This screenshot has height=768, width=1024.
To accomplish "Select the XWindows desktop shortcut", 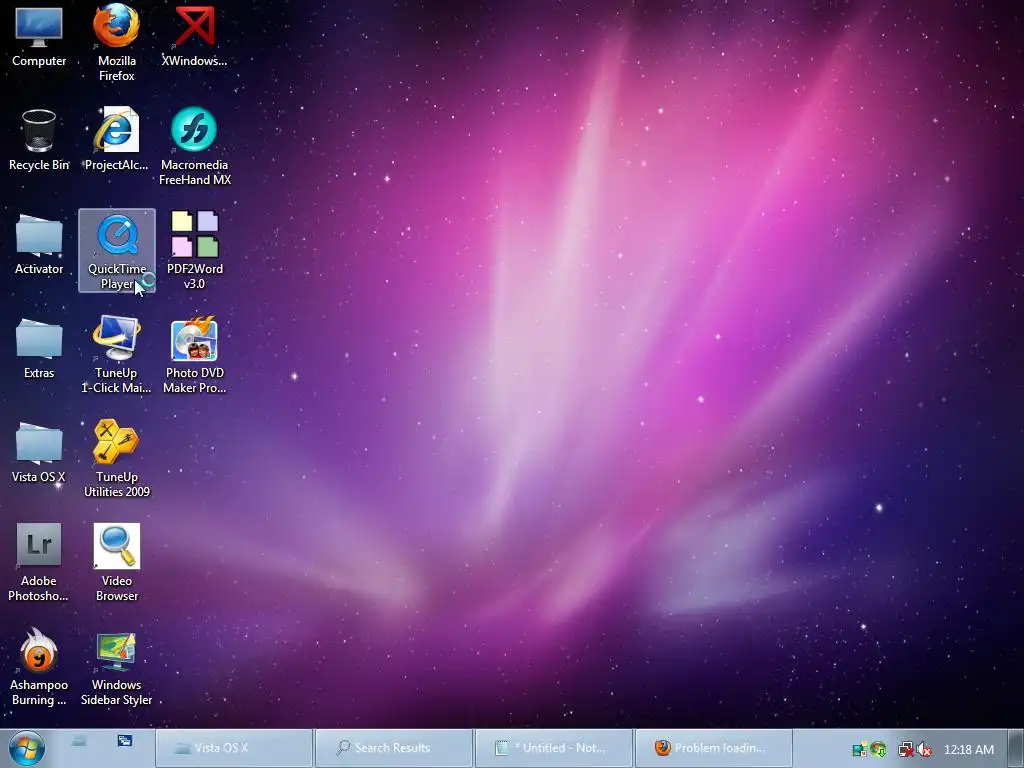I will 194,37.
